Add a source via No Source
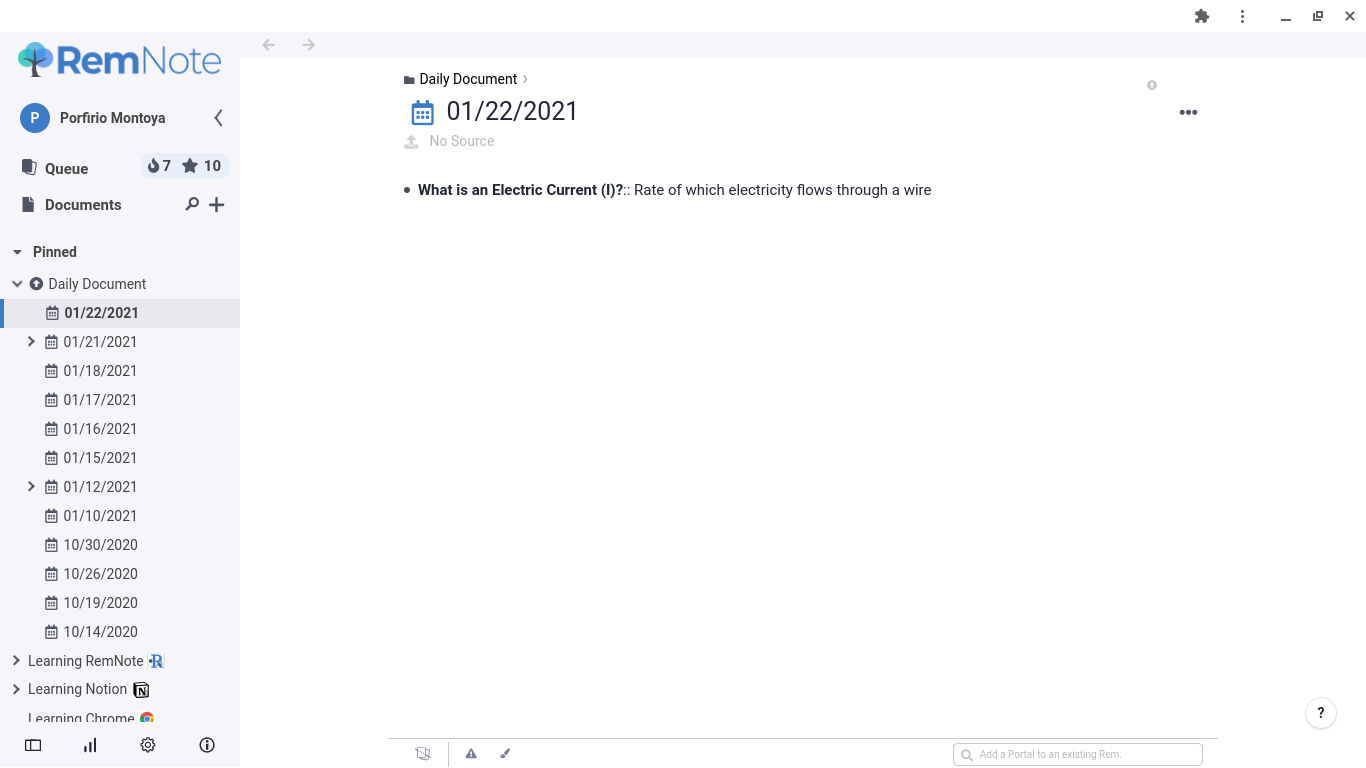The height and width of the screenshot is (768, 1366). 462,141
